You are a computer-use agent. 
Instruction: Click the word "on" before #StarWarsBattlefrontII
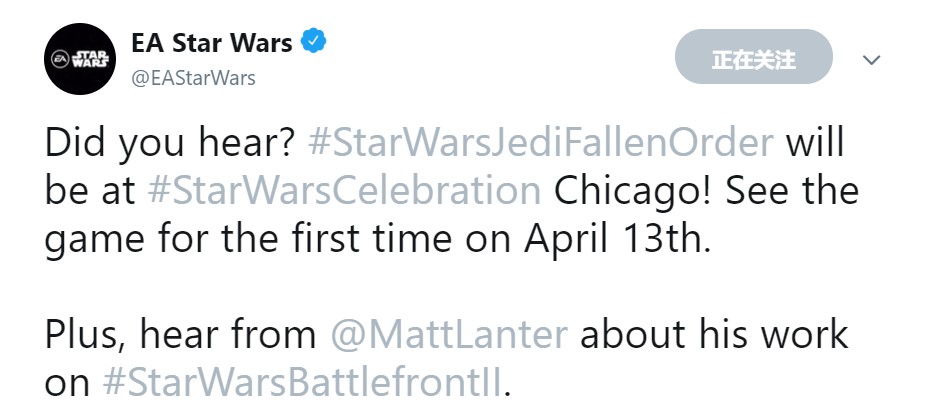(68, 381)
